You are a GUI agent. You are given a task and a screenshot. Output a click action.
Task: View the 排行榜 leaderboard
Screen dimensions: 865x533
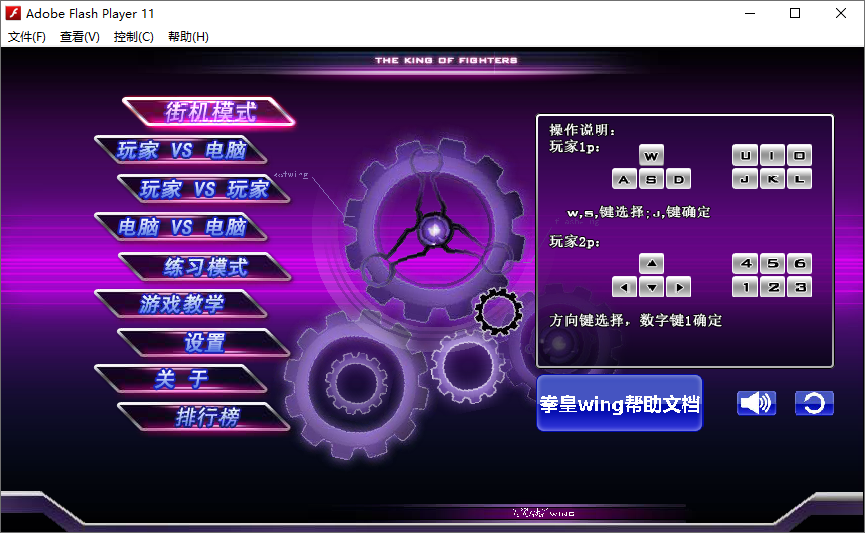(x=204, y=417)
